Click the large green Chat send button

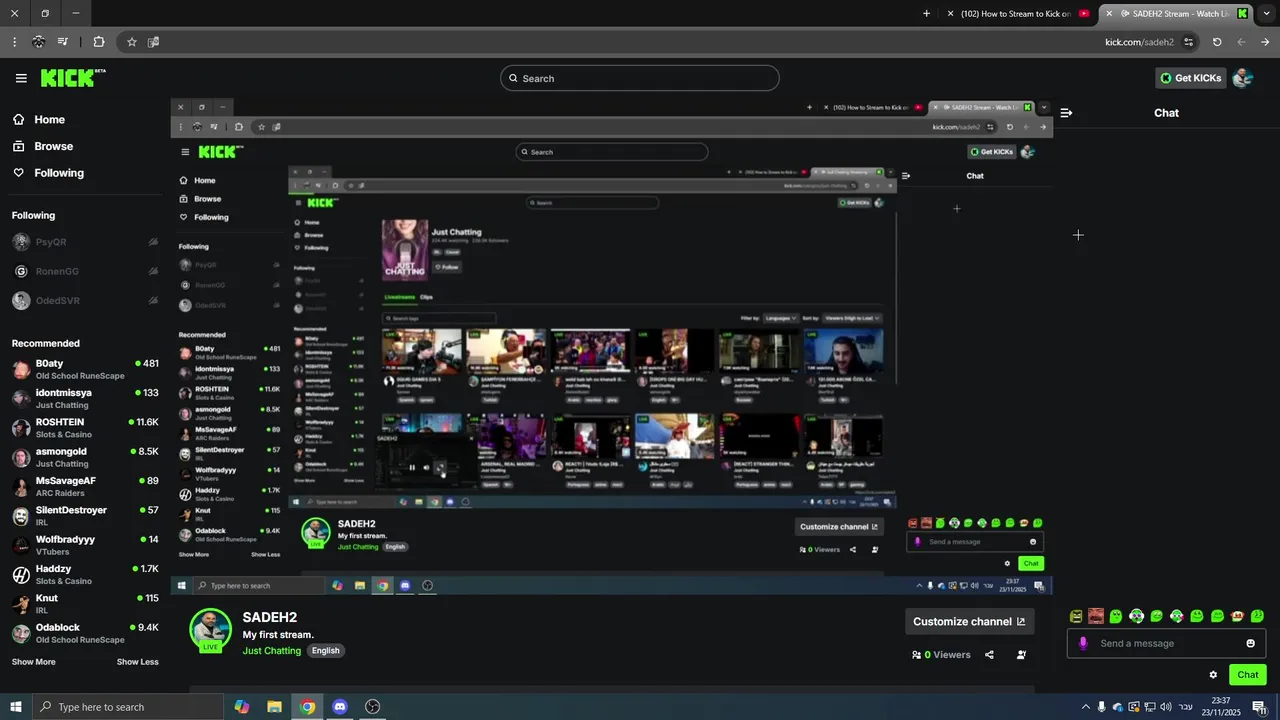(x=1247, y=675)
